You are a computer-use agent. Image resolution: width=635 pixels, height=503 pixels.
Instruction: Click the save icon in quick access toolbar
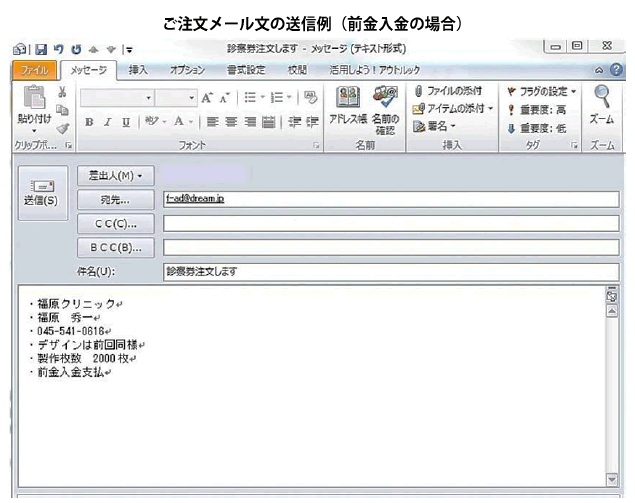(38, 49)
